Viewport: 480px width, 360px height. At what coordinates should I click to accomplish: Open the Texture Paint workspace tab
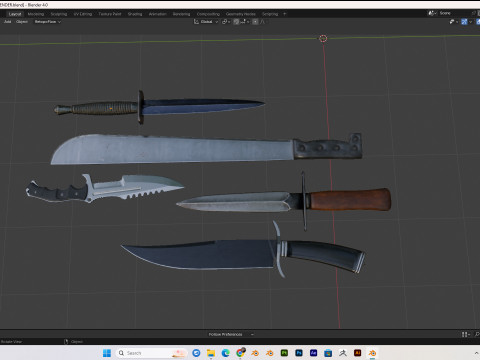tap(110, 14)
